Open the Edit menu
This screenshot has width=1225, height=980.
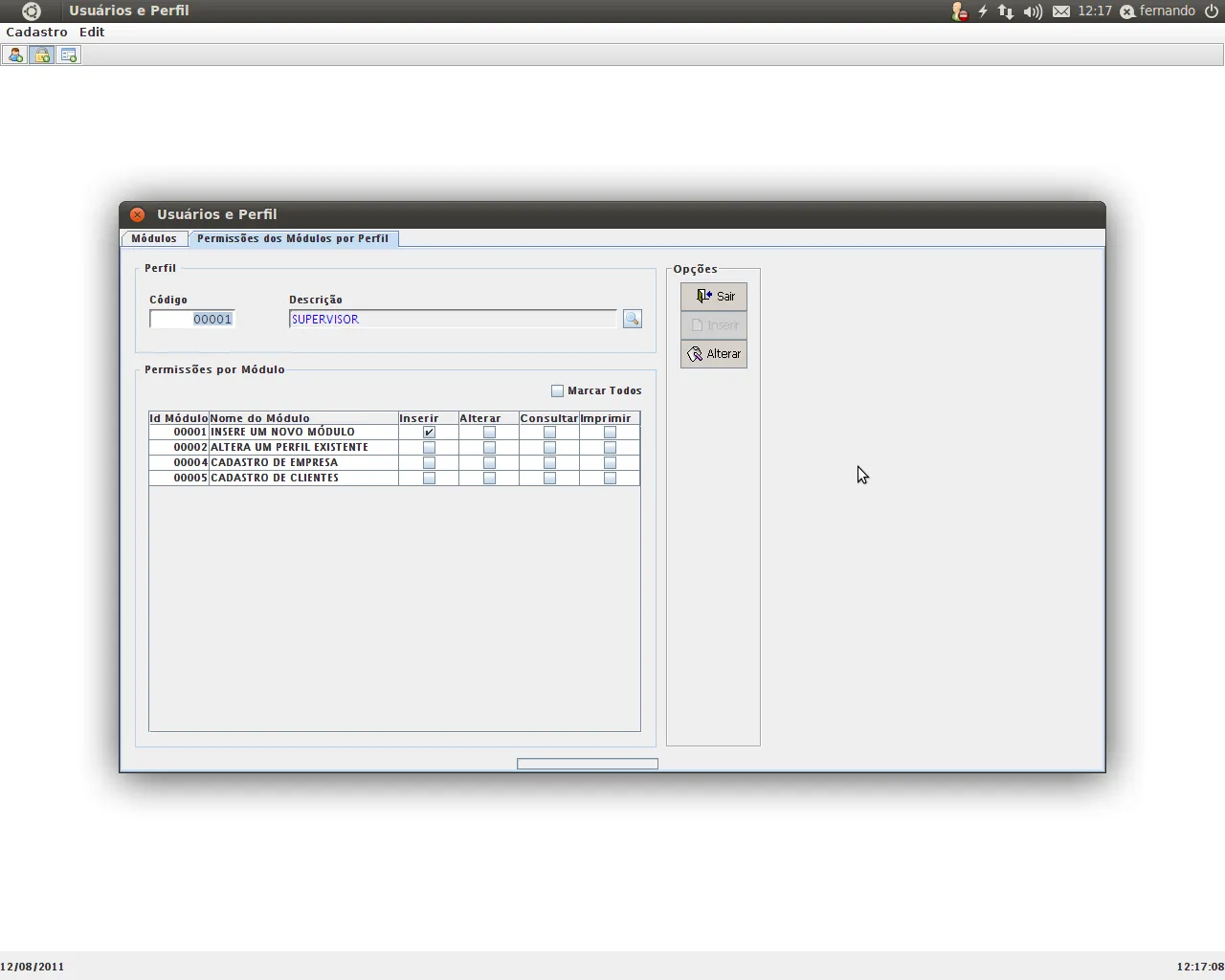click(x=92, y=33)
